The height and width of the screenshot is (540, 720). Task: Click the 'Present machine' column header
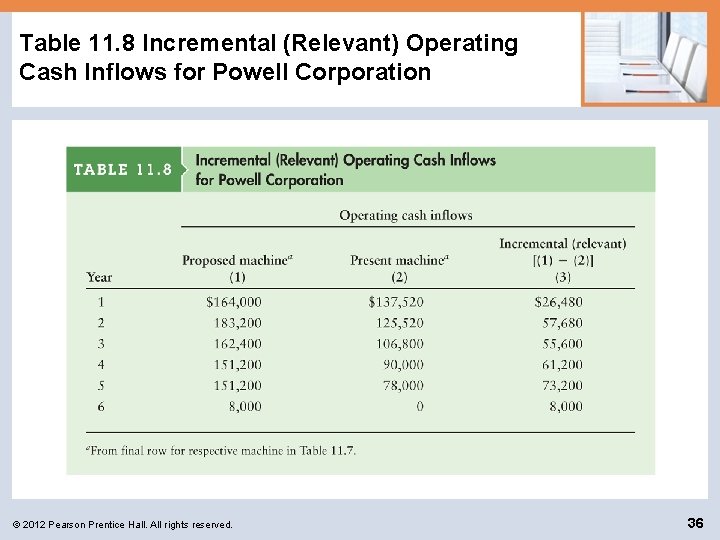point(399,260)
